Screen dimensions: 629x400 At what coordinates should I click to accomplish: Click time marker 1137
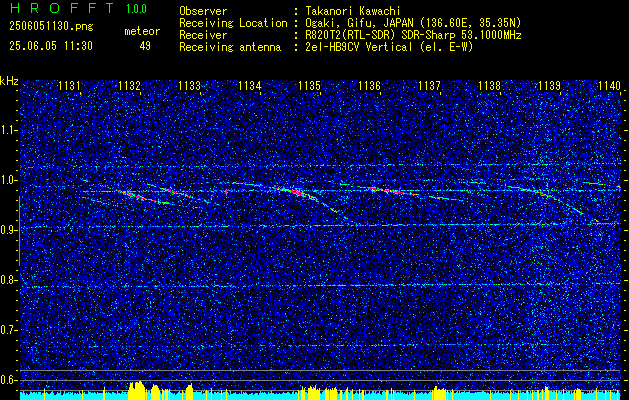click(x=430, y=85)
